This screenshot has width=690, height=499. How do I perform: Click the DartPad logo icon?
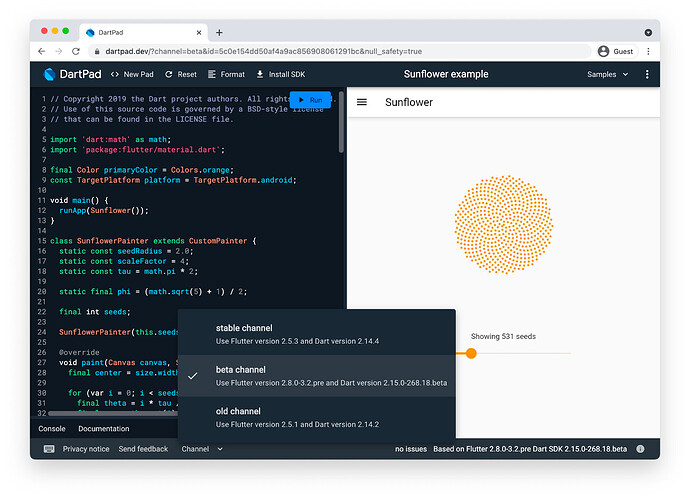51,74
